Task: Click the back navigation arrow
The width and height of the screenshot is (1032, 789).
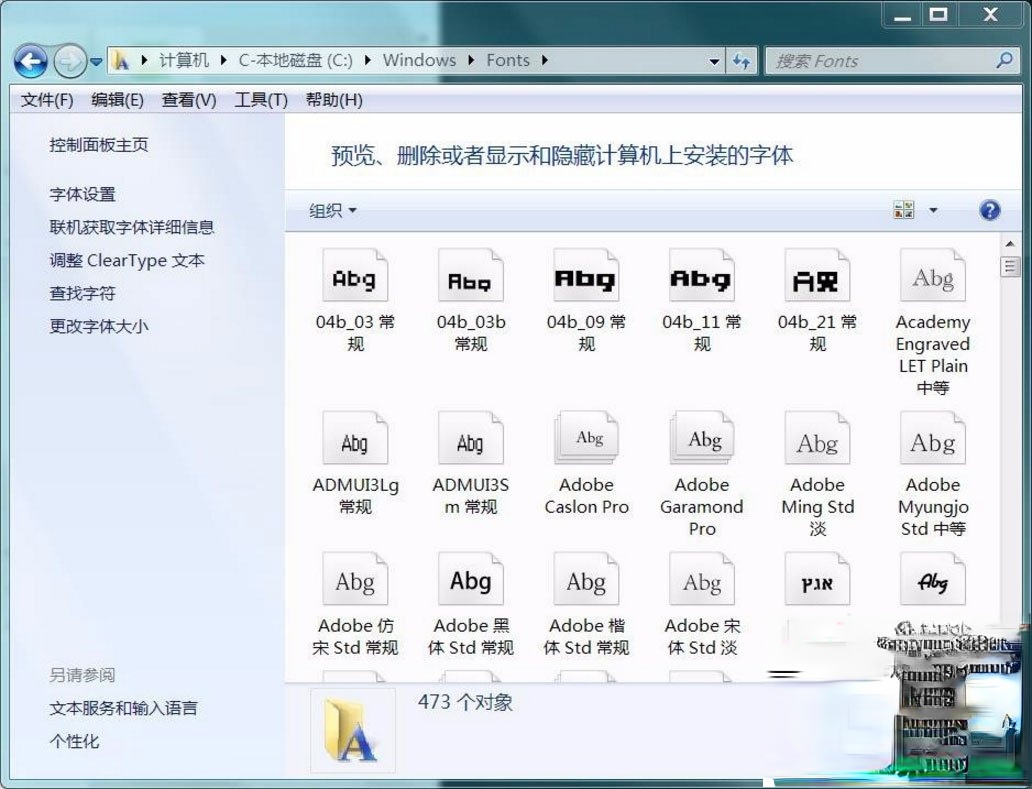Action: 30,61
